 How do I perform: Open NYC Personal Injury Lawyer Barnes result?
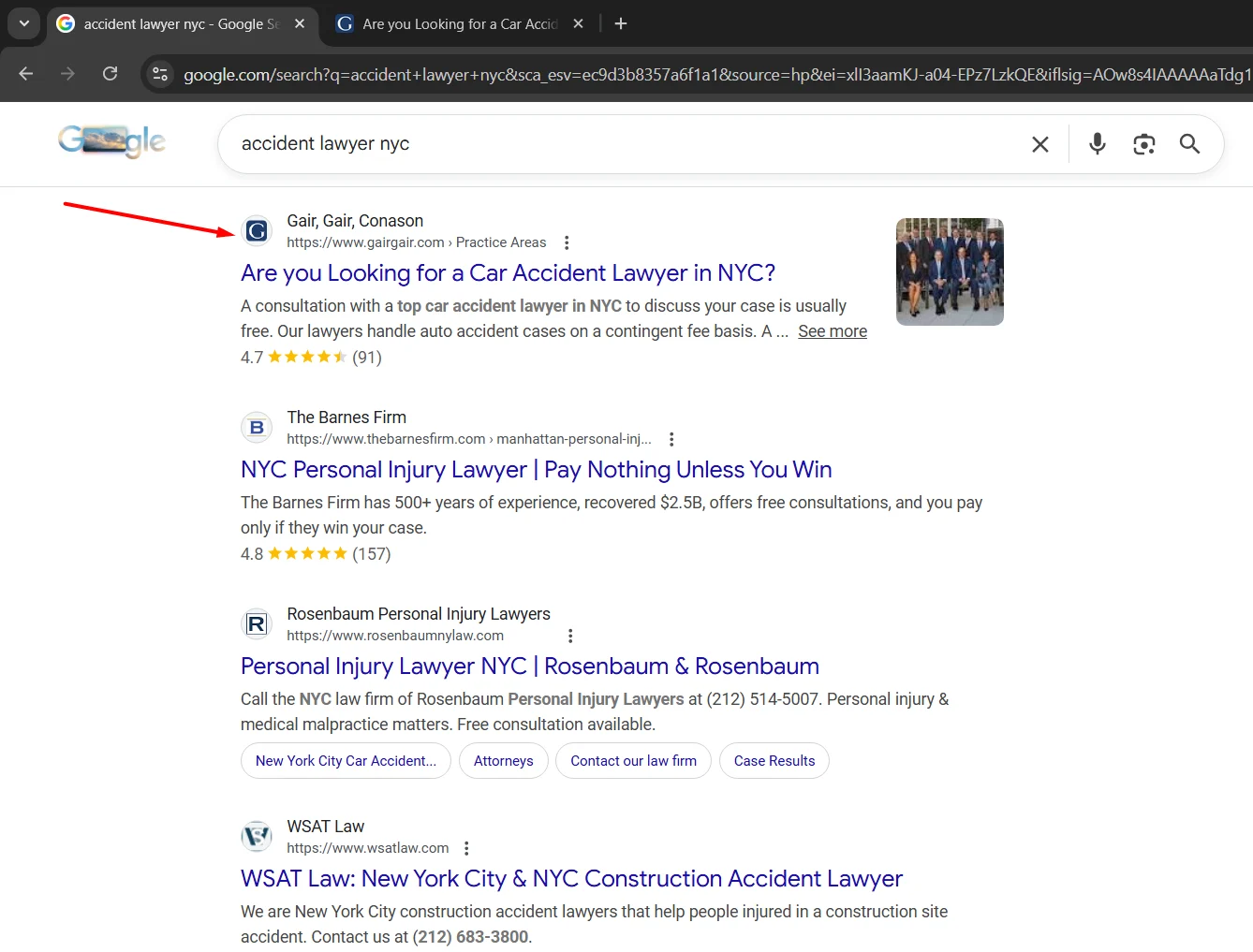click(537, 469)
